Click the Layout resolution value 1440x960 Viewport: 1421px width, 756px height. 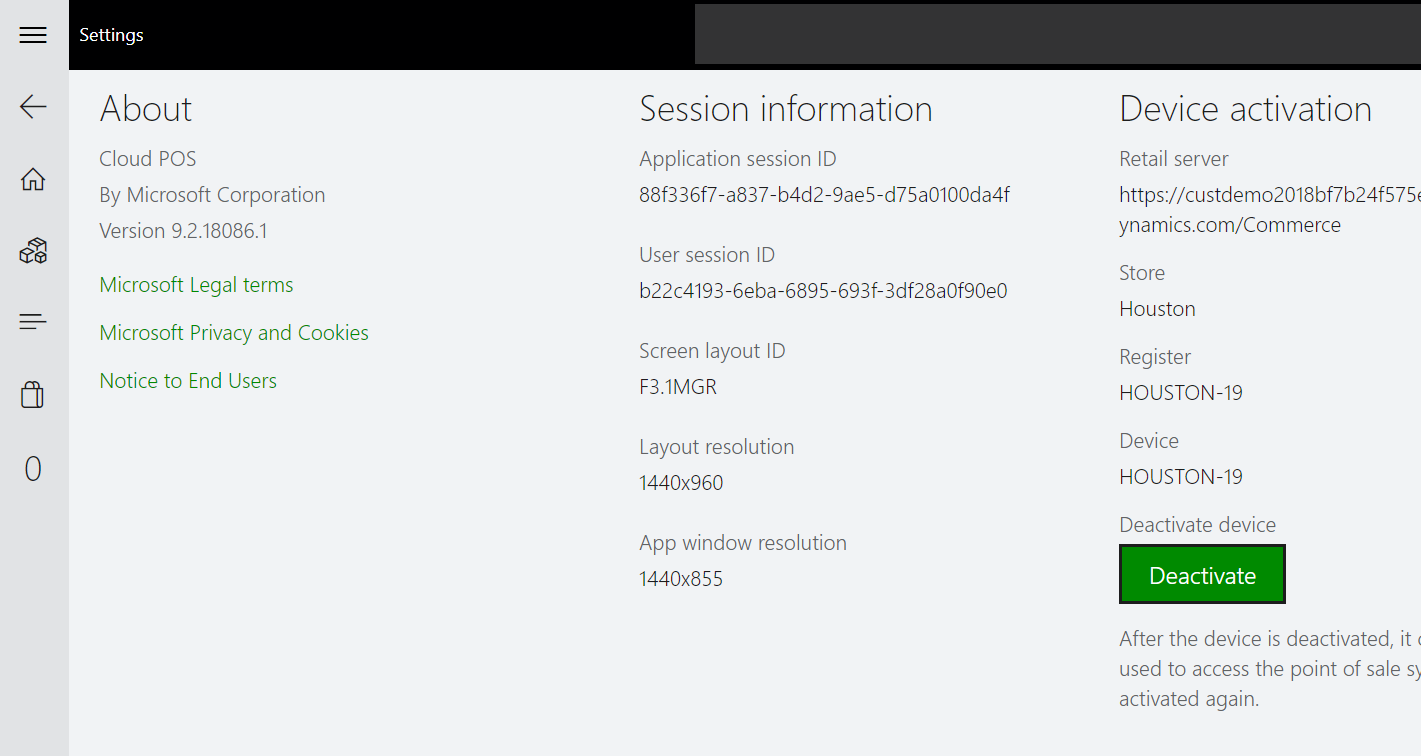(681, 482)
